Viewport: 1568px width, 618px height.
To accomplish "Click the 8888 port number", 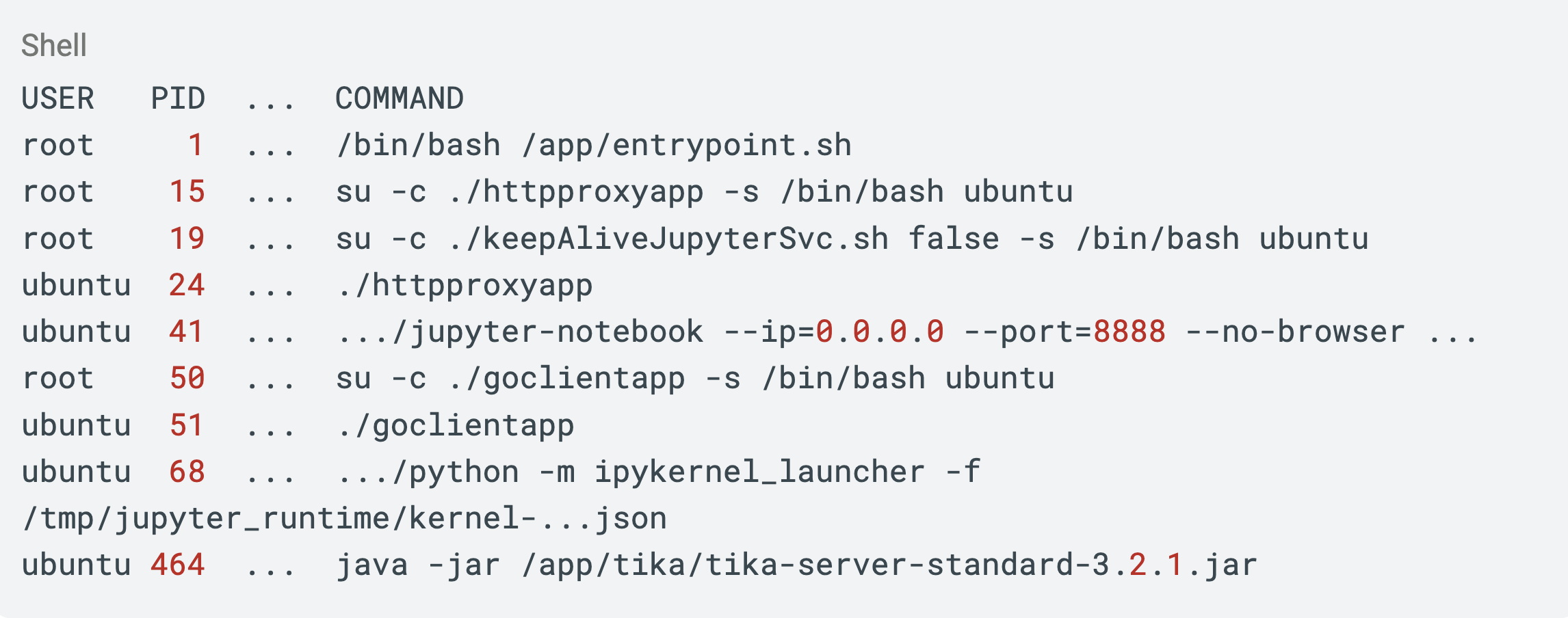I will pos(1129,332).
